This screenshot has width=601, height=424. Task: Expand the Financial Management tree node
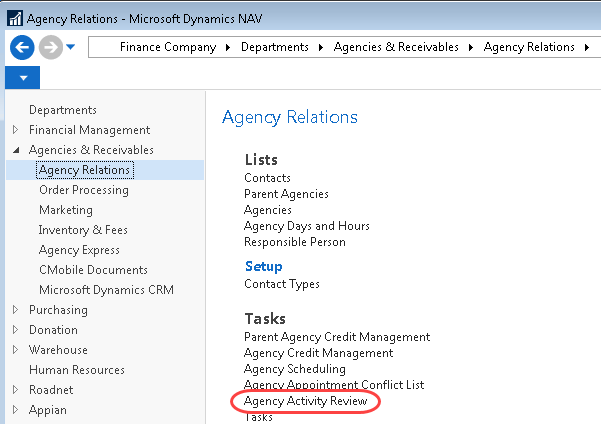(x=15, y=130)
